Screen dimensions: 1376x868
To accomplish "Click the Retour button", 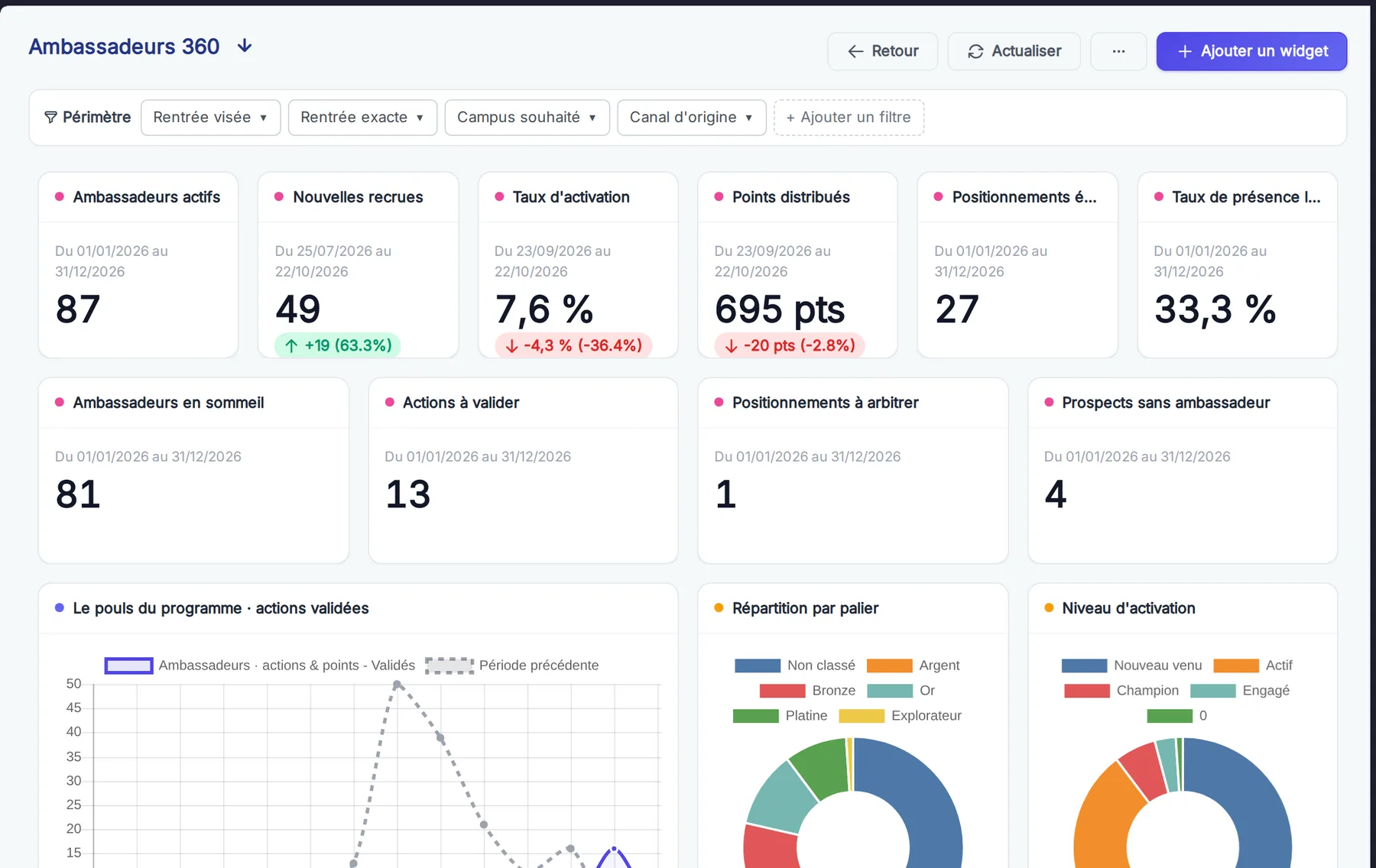I will [x=883, y=51].
